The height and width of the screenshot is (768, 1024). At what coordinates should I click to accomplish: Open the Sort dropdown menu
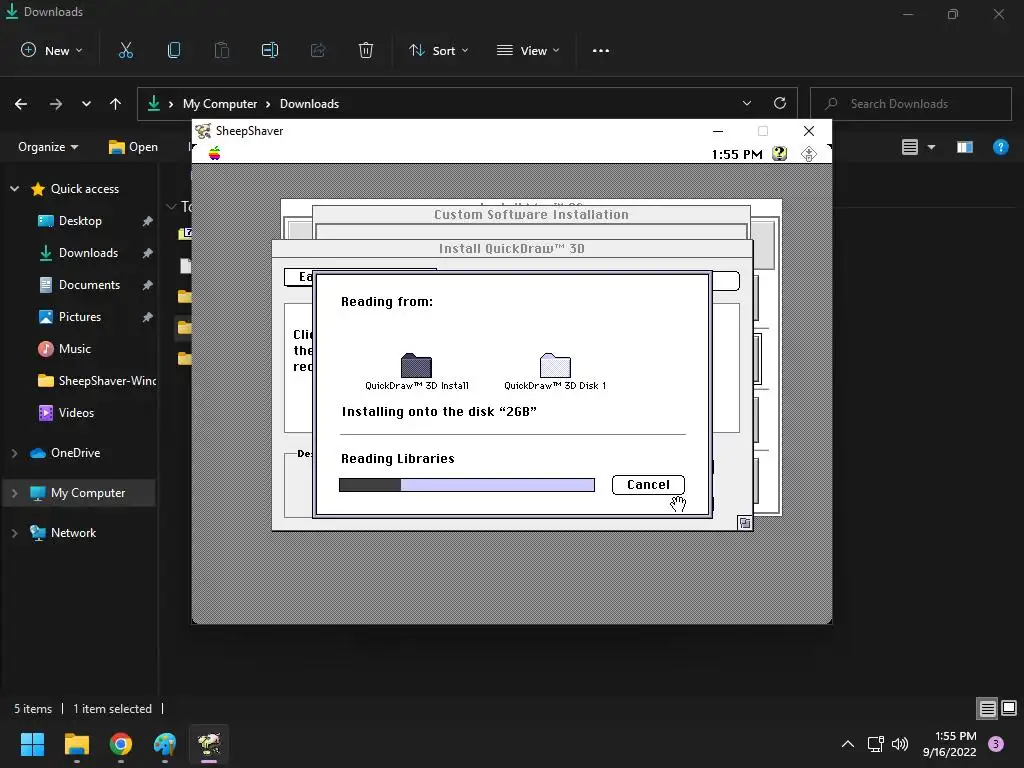point(439,50)
